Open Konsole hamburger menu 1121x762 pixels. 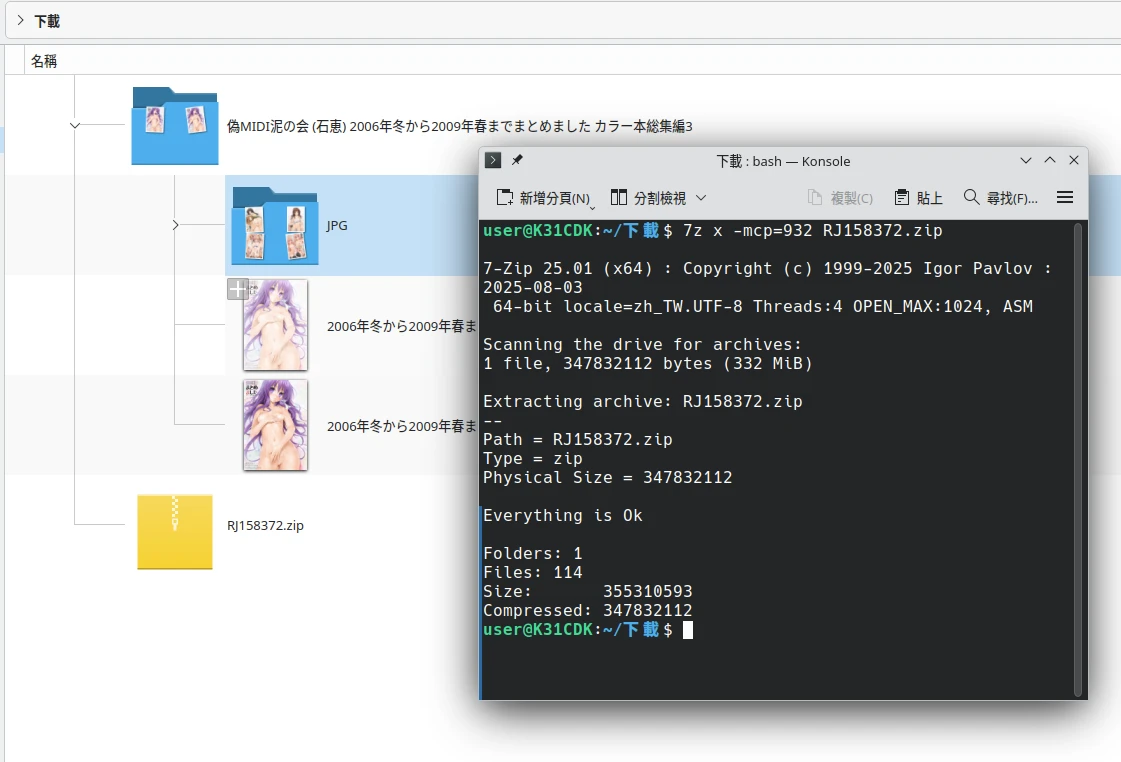(x=1065, y=197)
